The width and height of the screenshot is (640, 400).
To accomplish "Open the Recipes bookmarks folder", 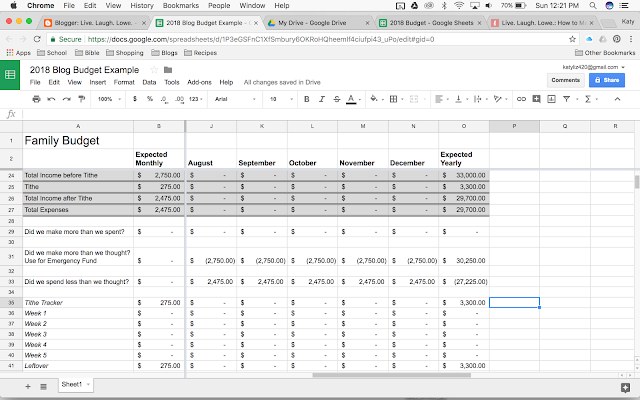I will click(x=200, y=53).
